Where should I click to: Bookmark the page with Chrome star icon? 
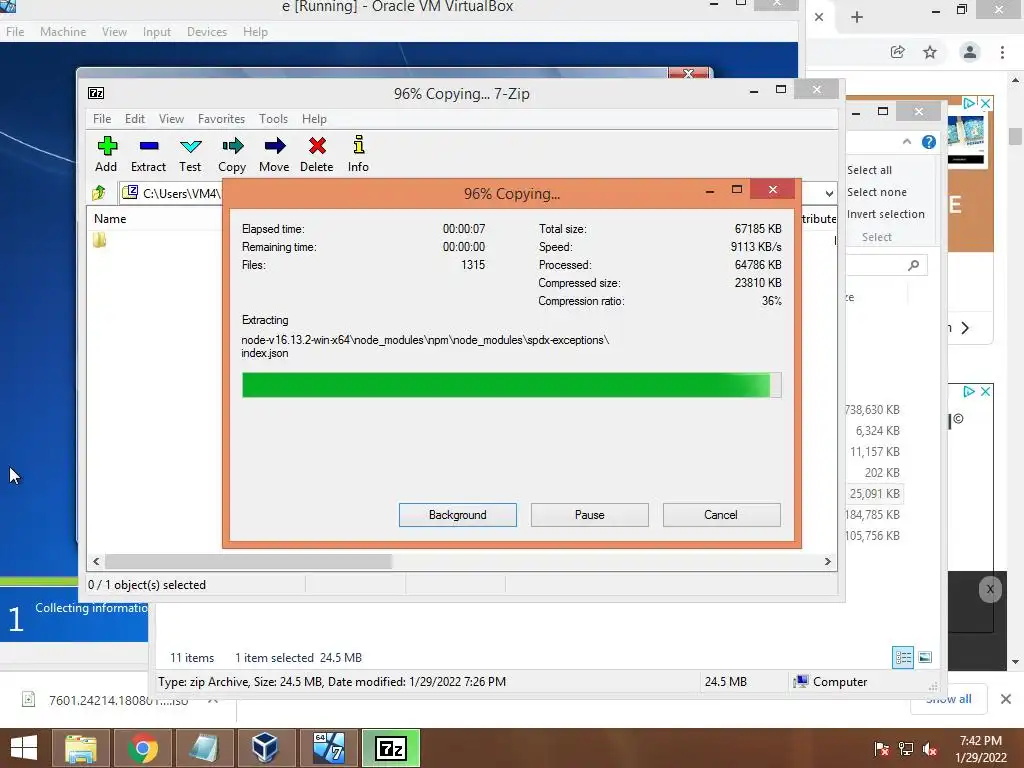coord(930,52)
